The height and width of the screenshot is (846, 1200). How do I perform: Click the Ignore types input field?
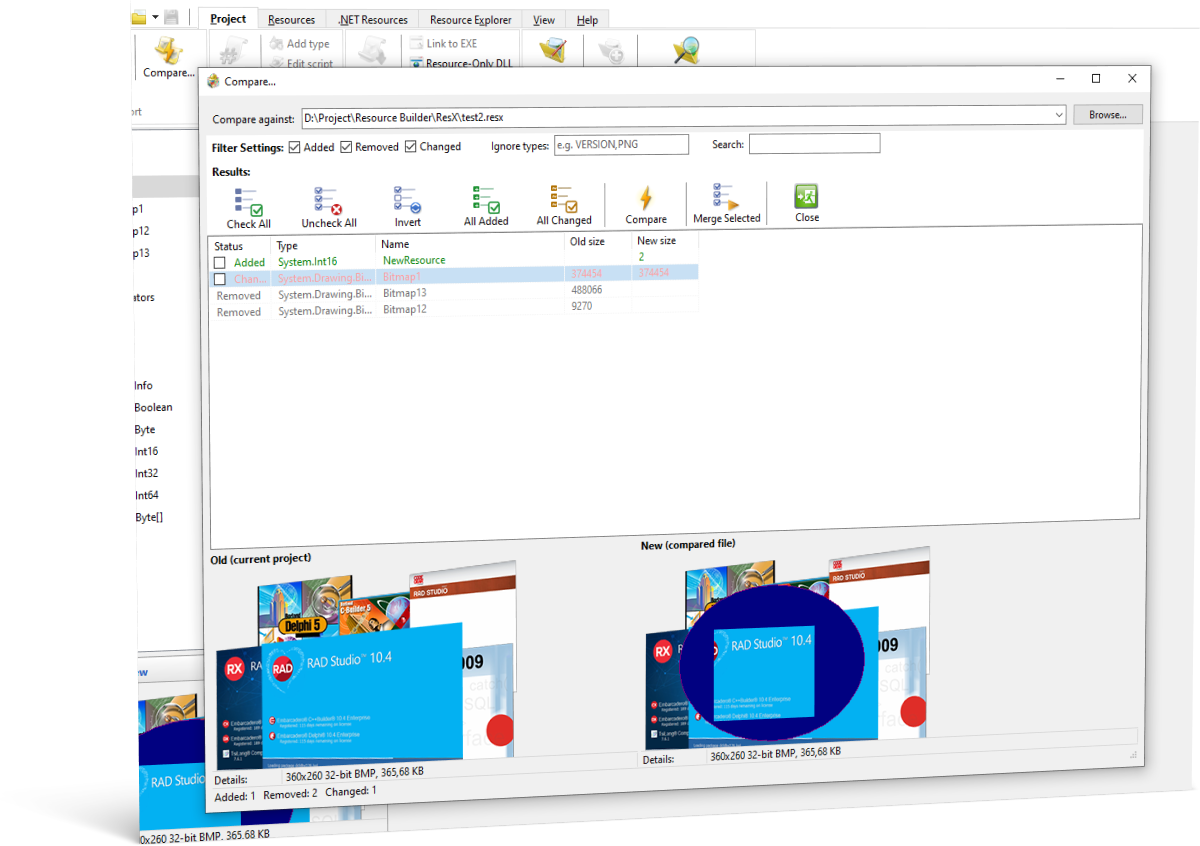coord(621,145)
